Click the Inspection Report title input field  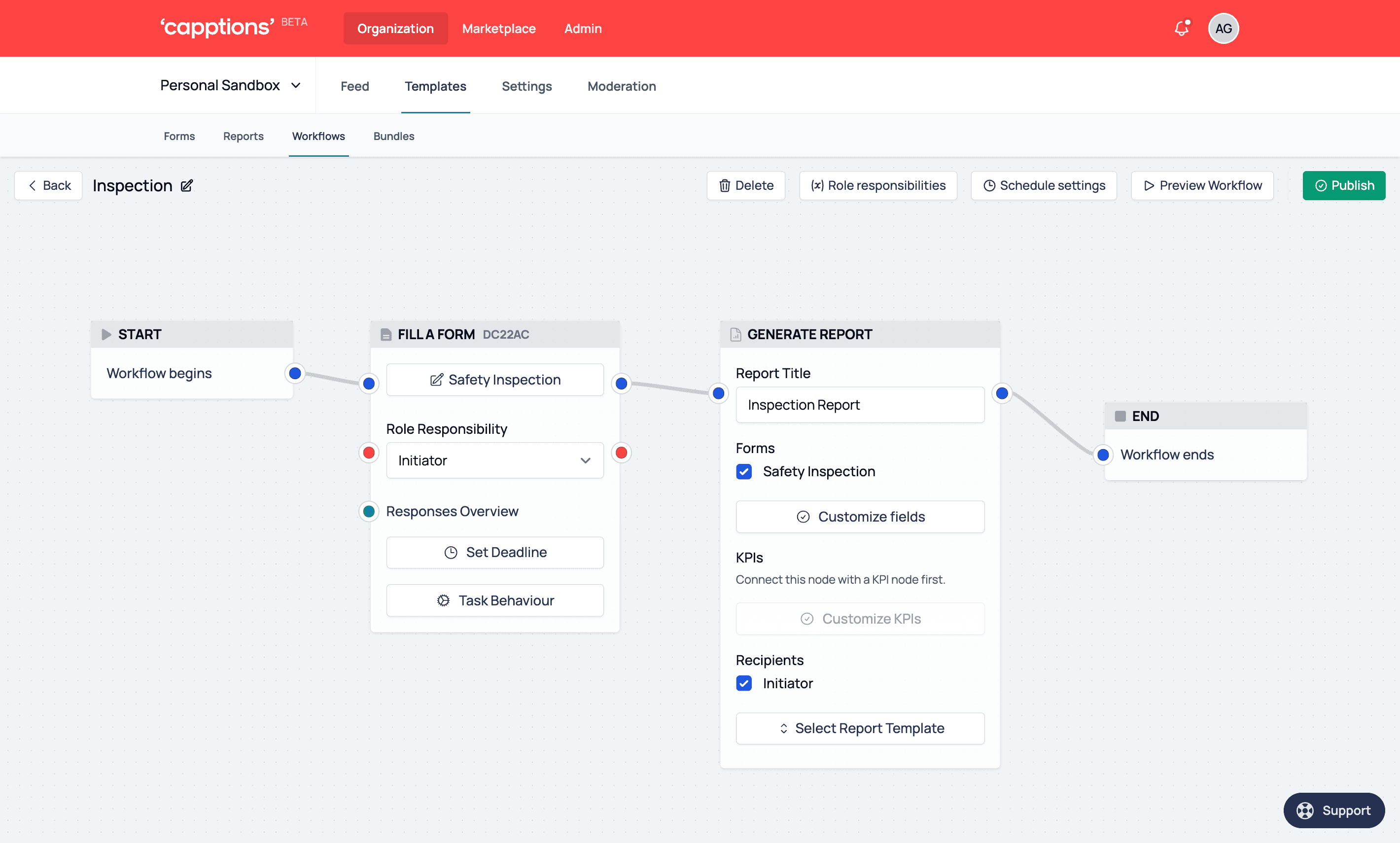click(859, 405)
